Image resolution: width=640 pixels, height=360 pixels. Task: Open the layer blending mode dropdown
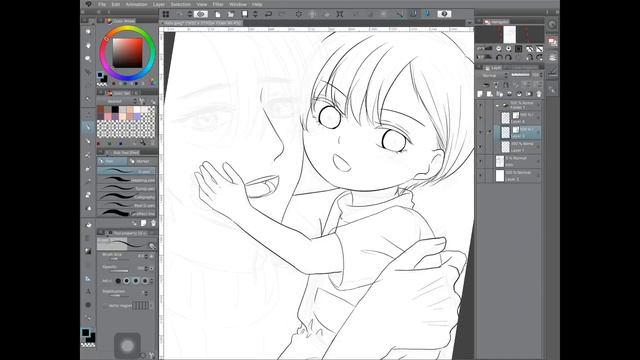tap(494, 76)
